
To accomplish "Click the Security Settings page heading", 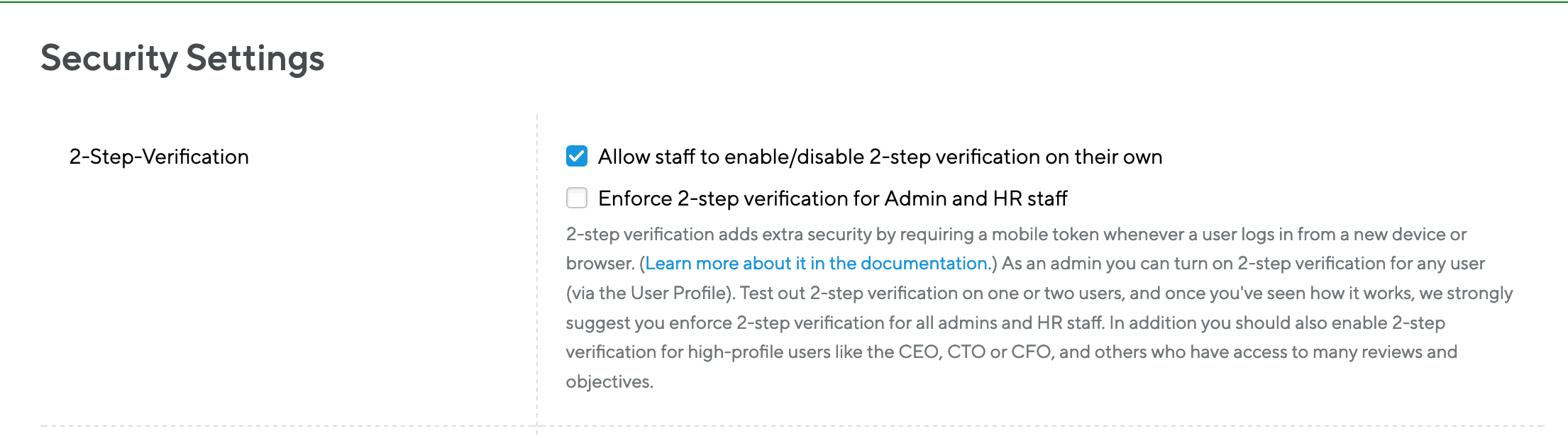I will [x=182, y=59].
